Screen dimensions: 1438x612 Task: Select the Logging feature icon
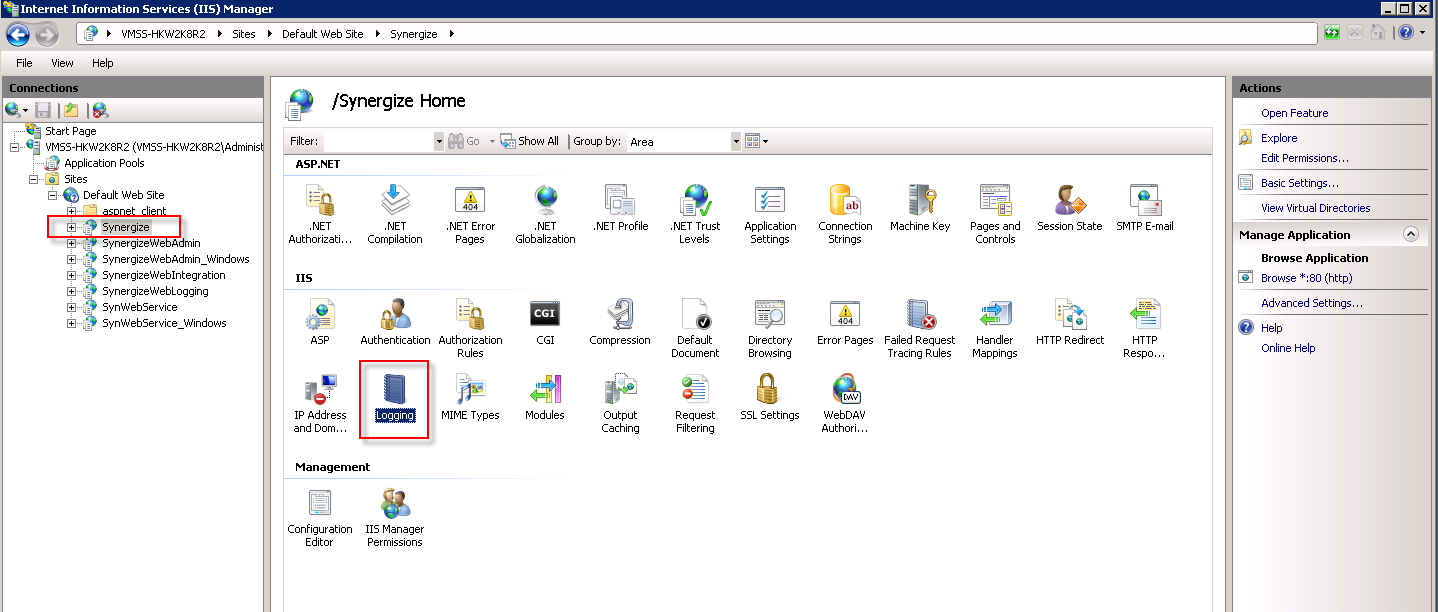pos(395,397)
